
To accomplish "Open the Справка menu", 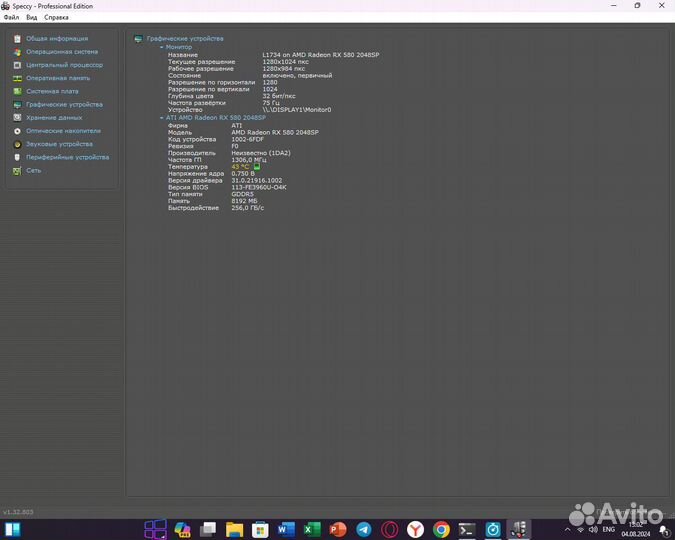I will click(56, 17).
